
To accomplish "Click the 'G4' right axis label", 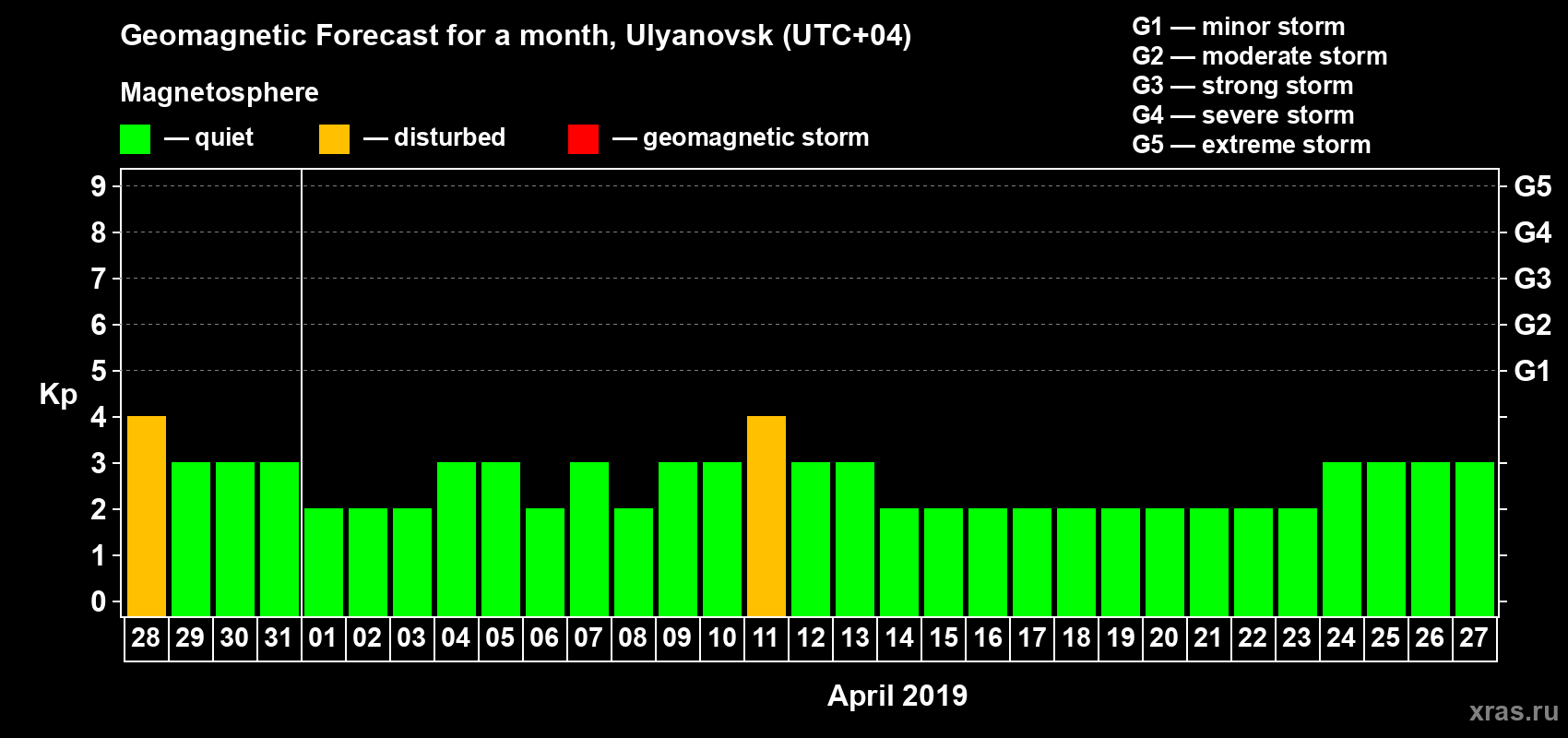I will tap(1533, 232).
